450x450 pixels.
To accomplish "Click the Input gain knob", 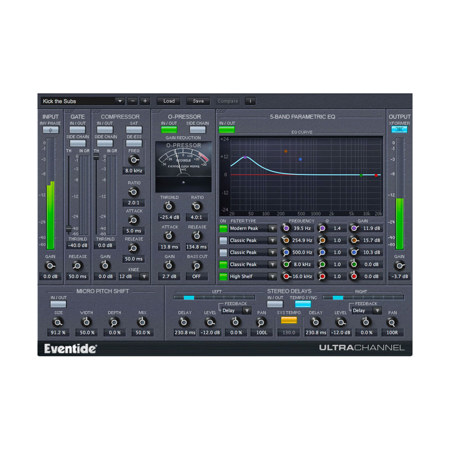I will click(x=50, y=266).
